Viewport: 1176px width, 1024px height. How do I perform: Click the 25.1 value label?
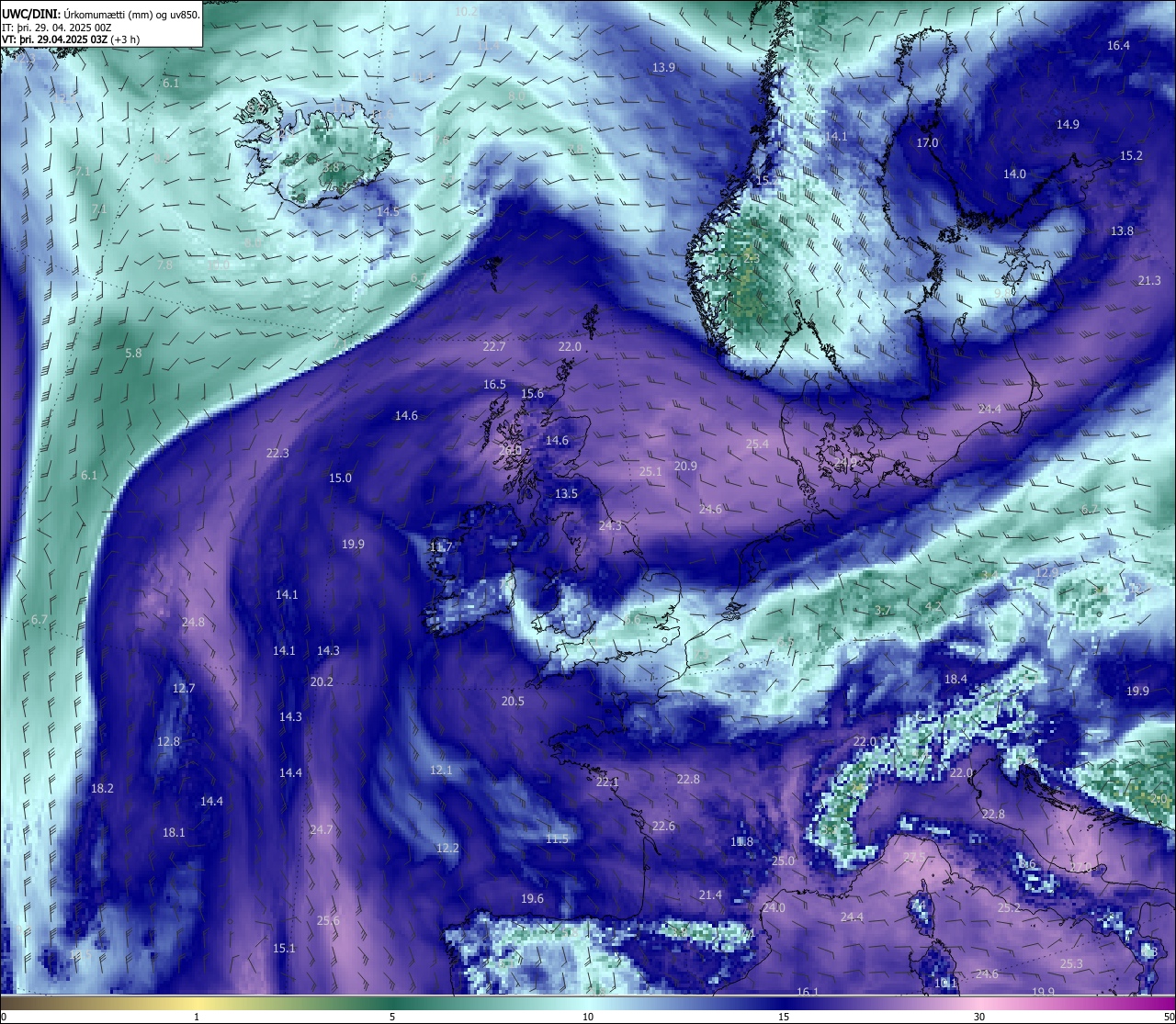click(650, 471)
